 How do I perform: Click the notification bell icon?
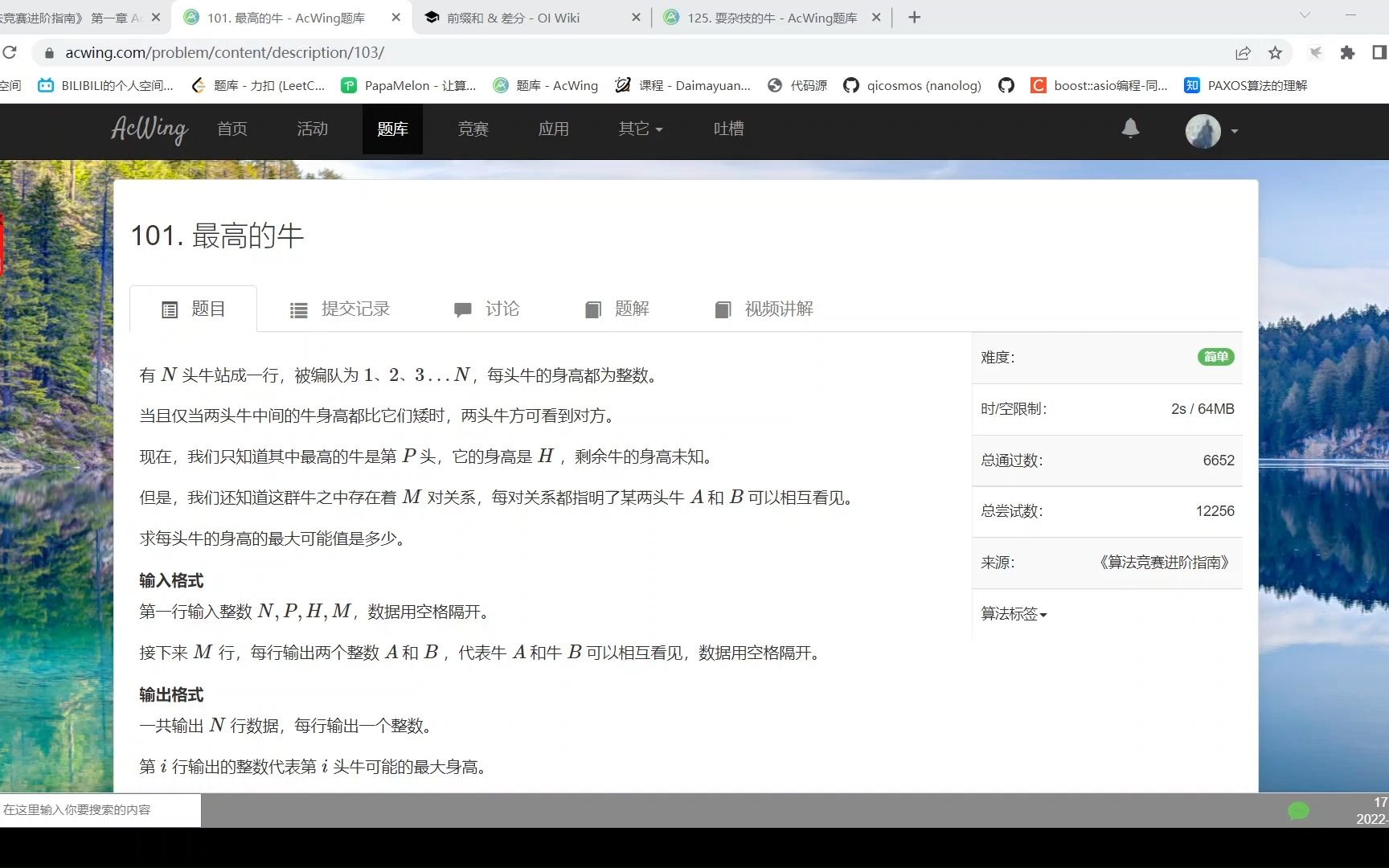(x=1130, y=129)
